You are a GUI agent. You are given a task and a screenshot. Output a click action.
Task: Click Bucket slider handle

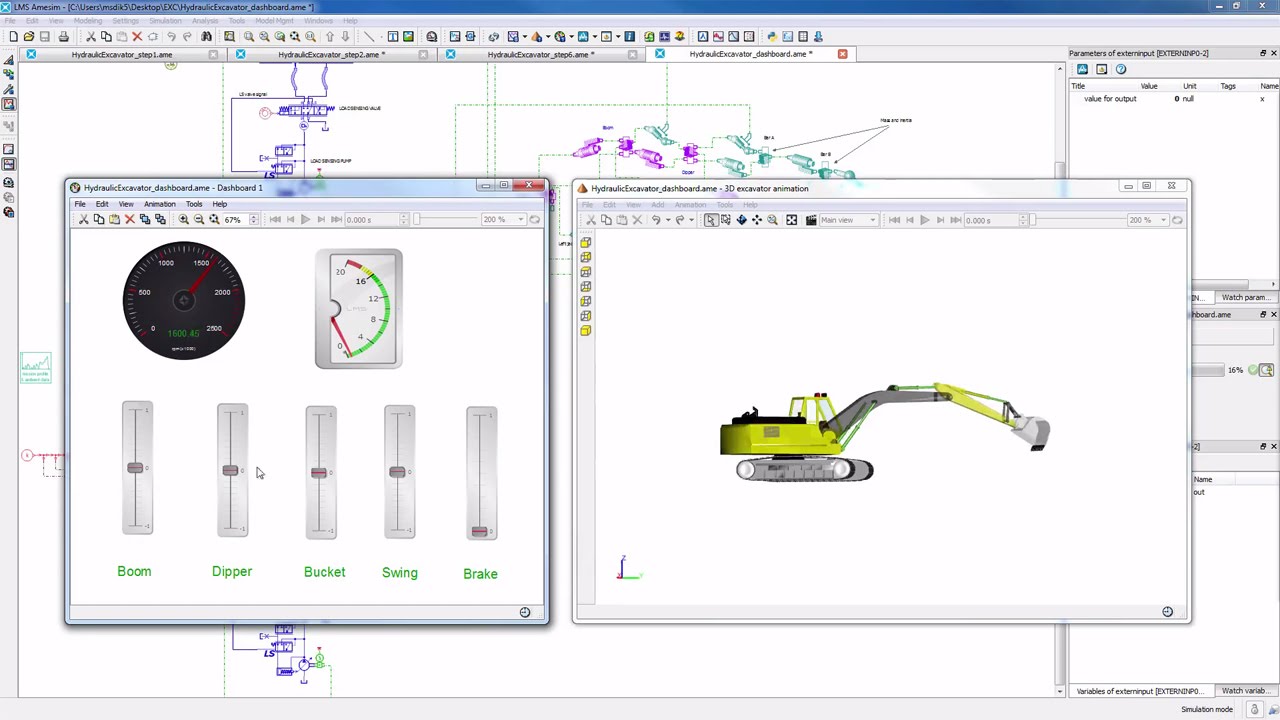(319, 473)
